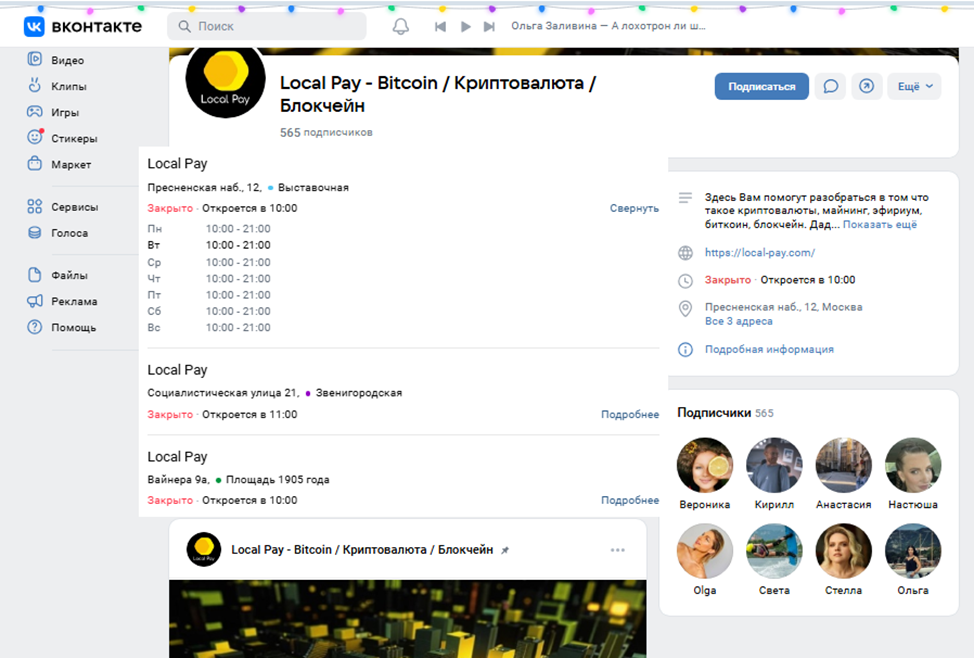This screenshot has width=974, height=658.
Task: Open the VKontakte home logo
Action: pyautogui.click(x=83, y=26)
